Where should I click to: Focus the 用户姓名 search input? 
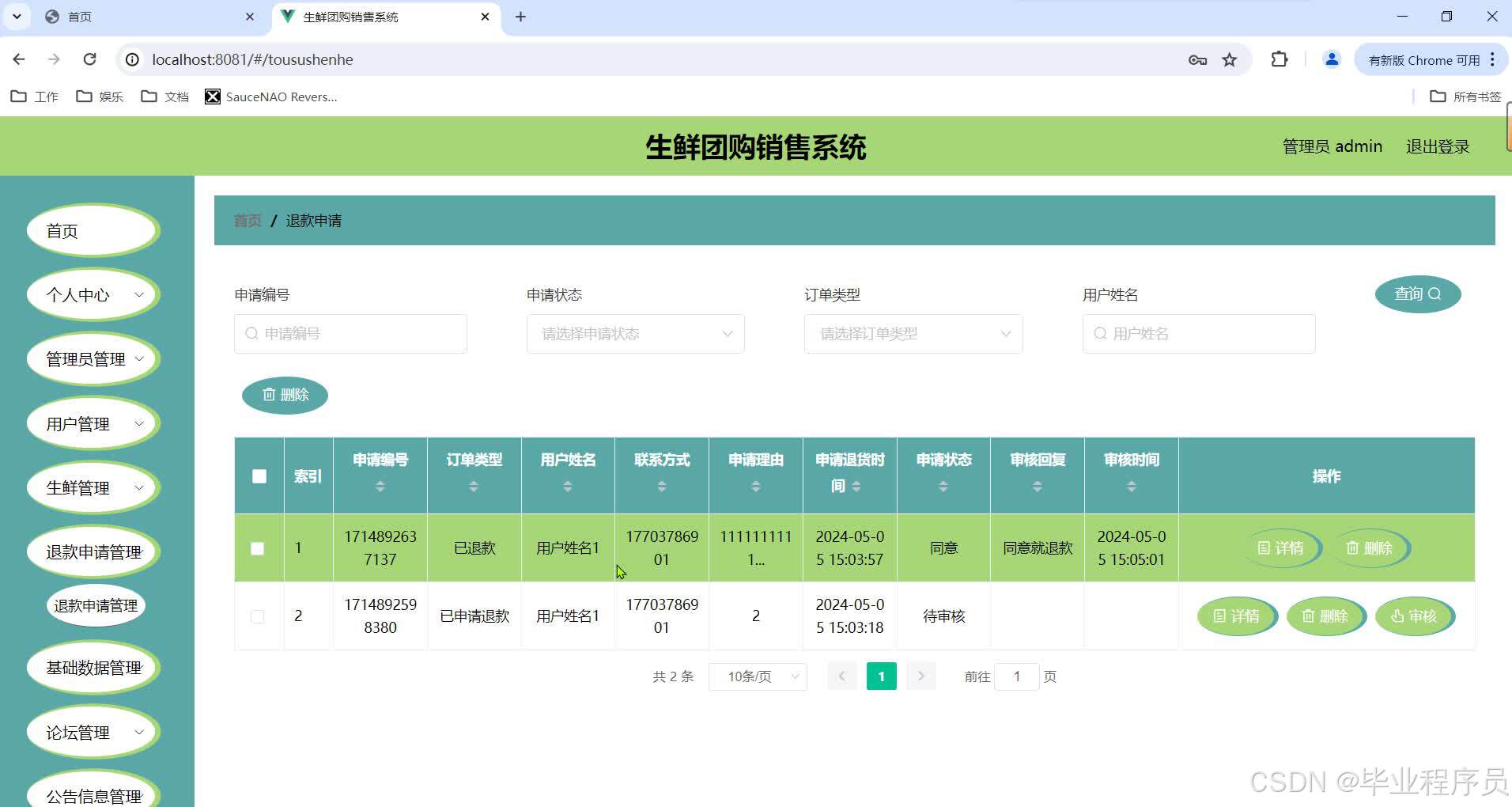coord(1199,334)
